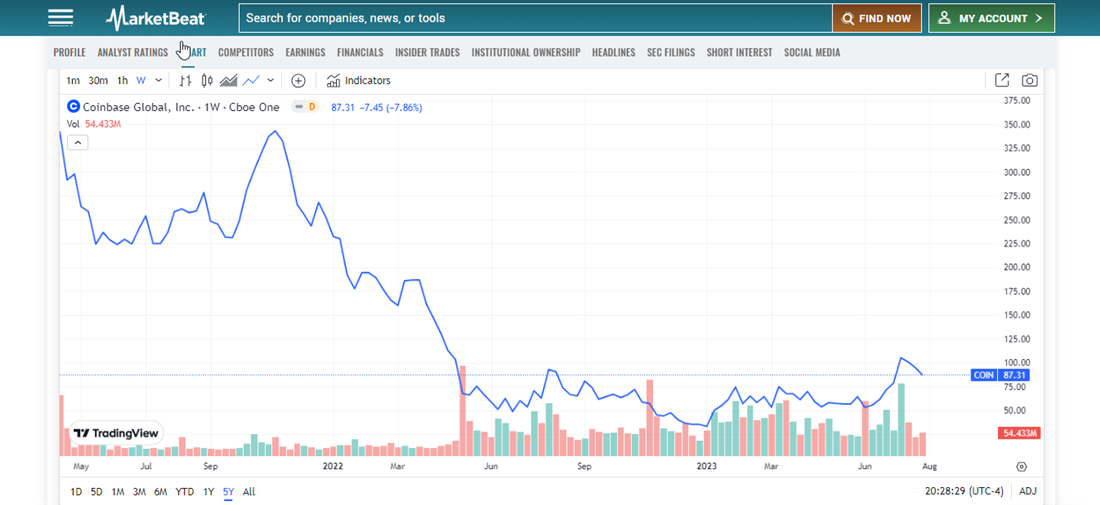
Task: Select the 1Y date range
Action: (x=208, y=491)
